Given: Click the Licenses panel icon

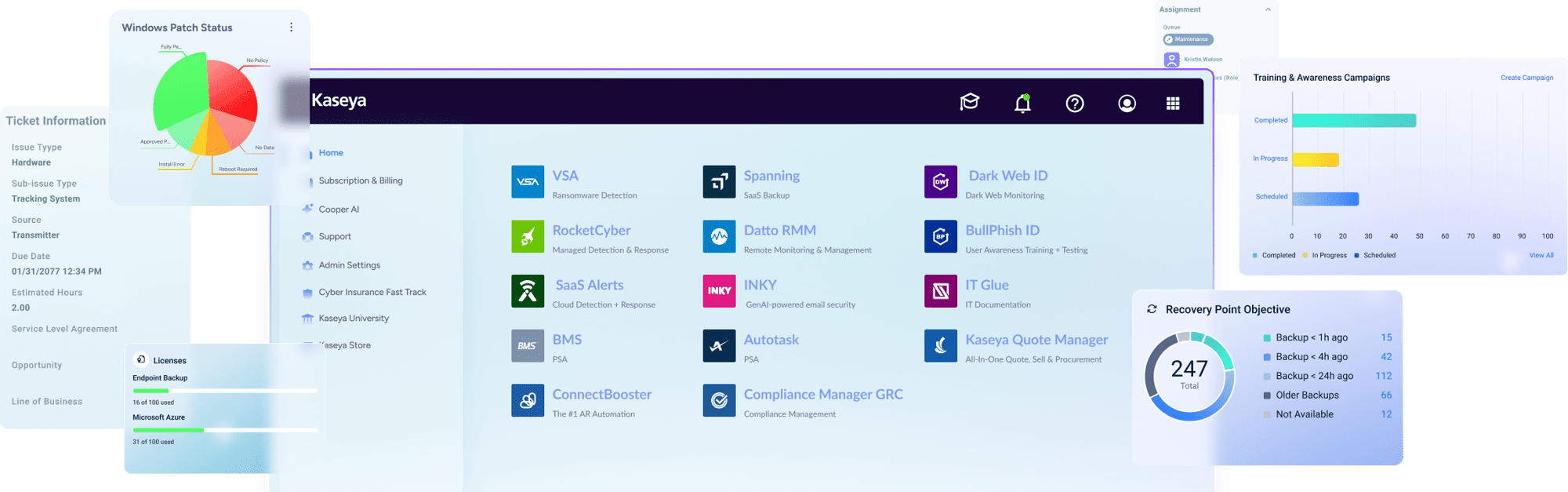Looking at the screenshot, I should pos(141,359).
